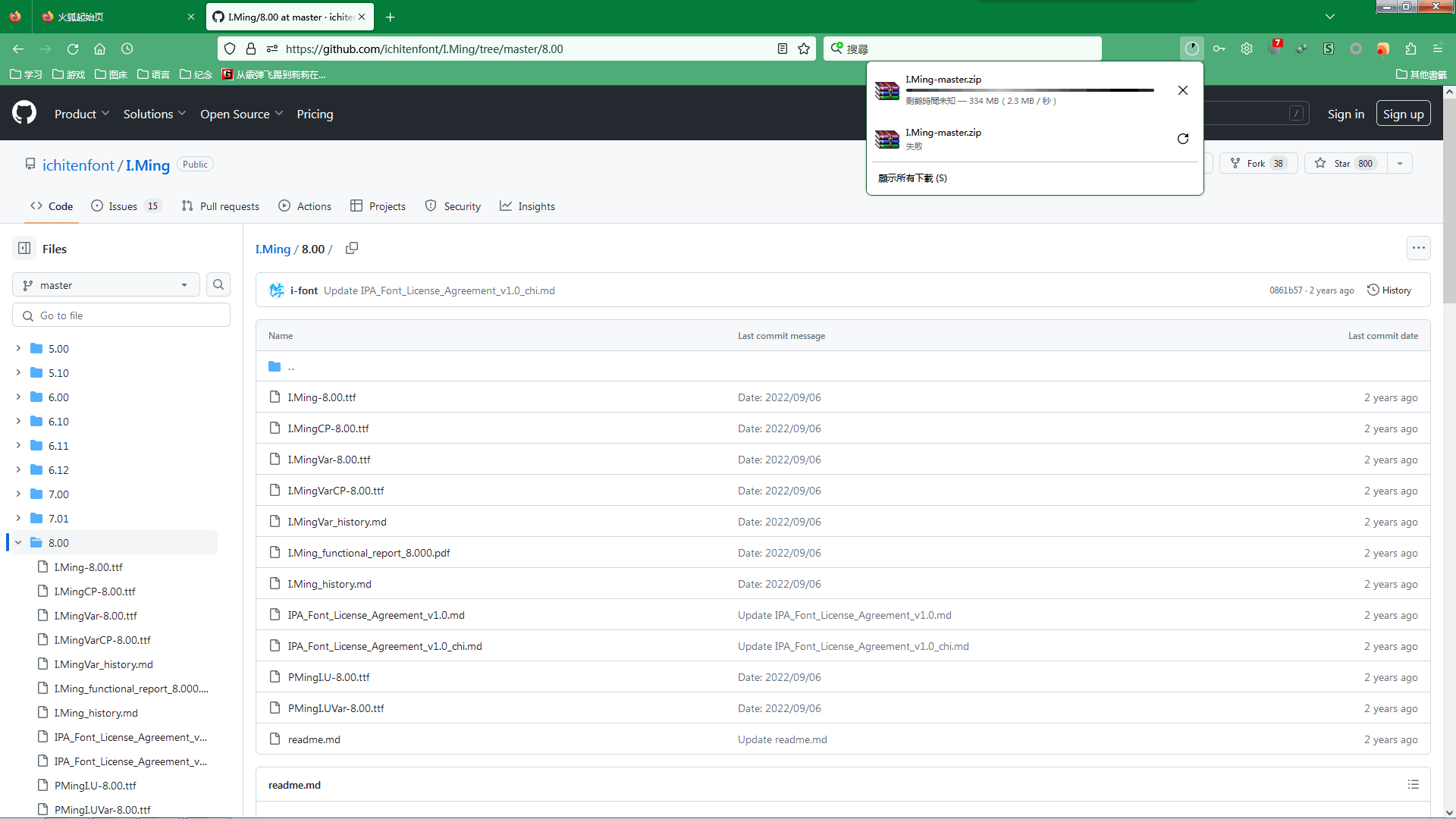1456x819 pixels.
Task: Open a new browser tab
Action: [x=390, y=17]
